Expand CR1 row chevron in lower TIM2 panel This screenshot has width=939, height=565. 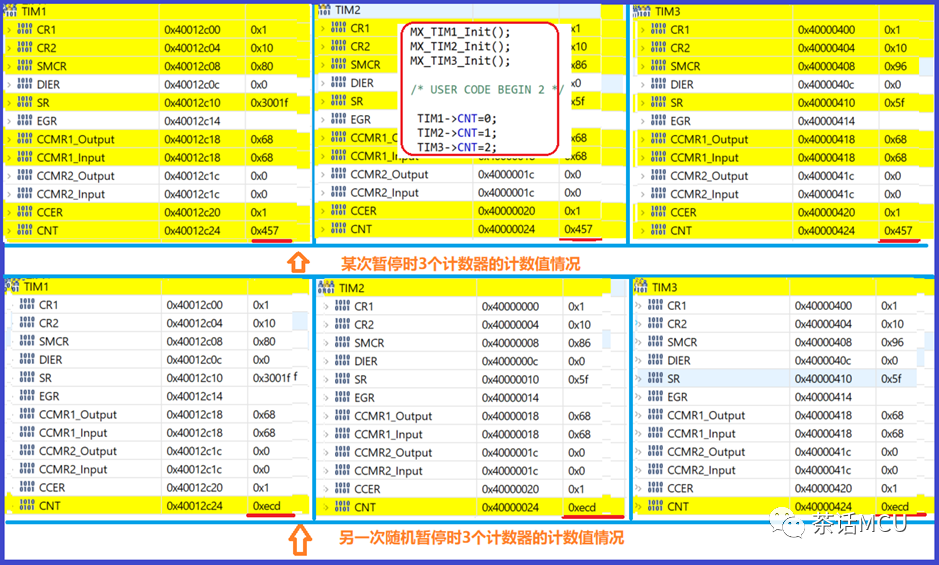(x=326, y=306)
